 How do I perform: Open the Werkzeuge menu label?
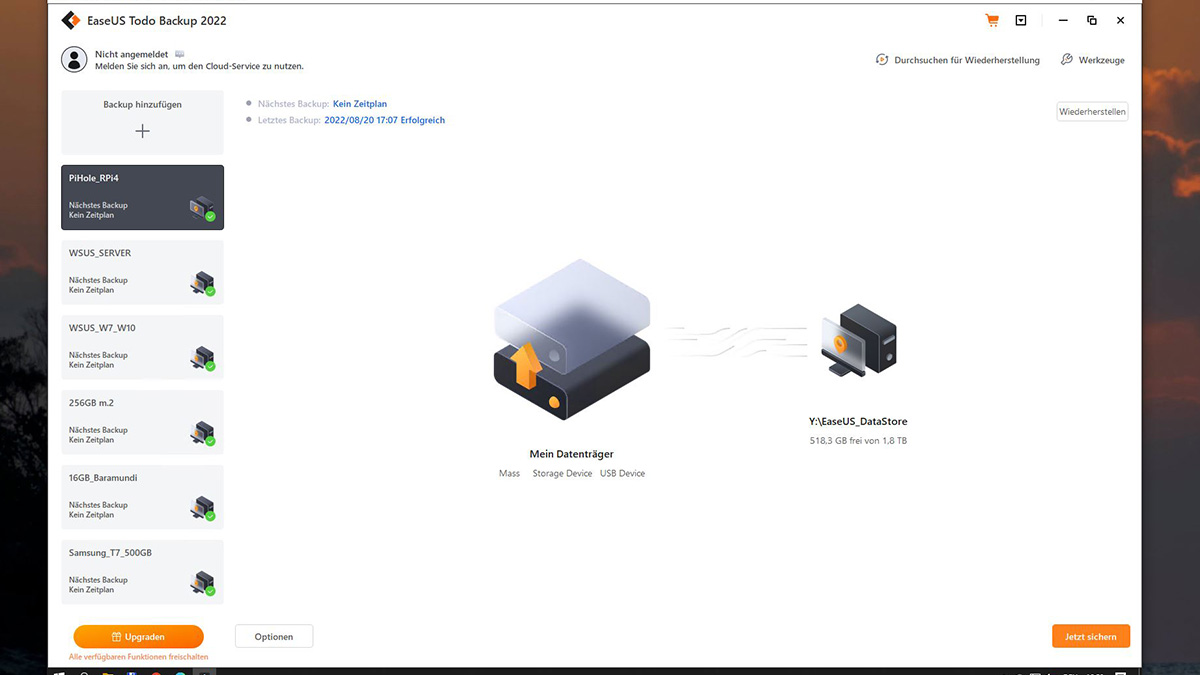click(1102, 60)
